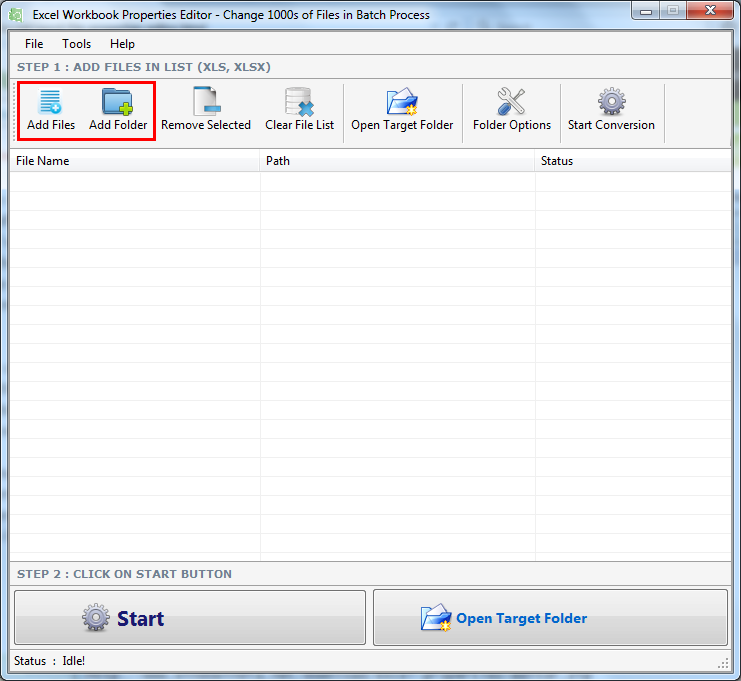Screen dimensions: 741x681
Task: Click the window resize grip in the status bar
Action: click(x=724, y=663)
